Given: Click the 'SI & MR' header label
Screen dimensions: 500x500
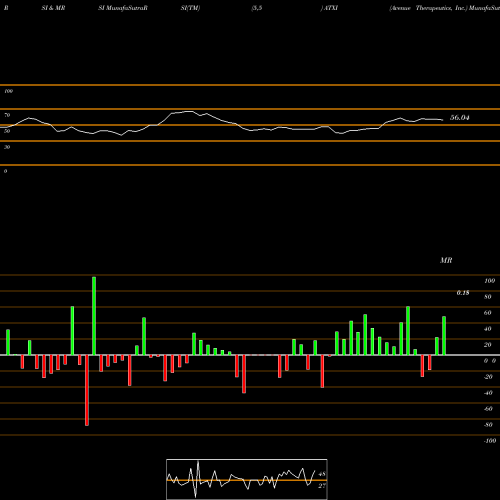Looking at the screenshot, I should 53,8.
